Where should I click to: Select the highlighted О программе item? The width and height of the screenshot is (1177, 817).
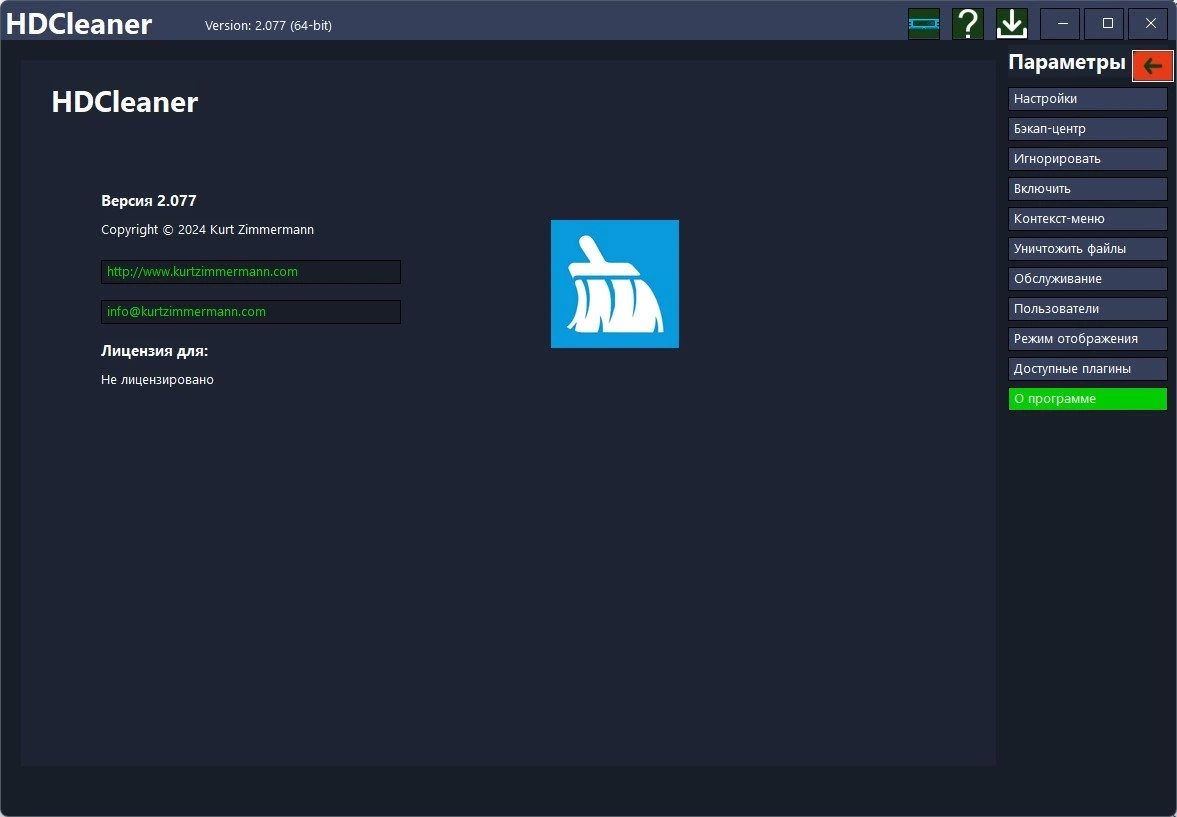(x=1088, y=399)
